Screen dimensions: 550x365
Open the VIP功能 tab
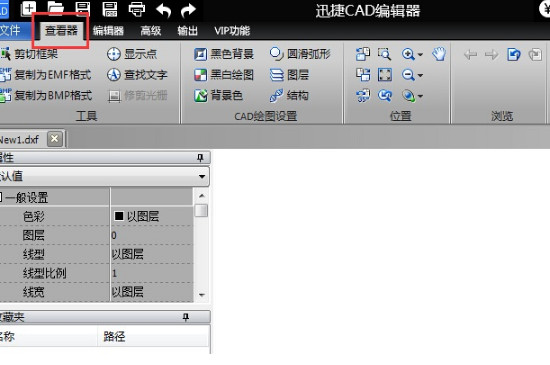click(x=232, y=31)
